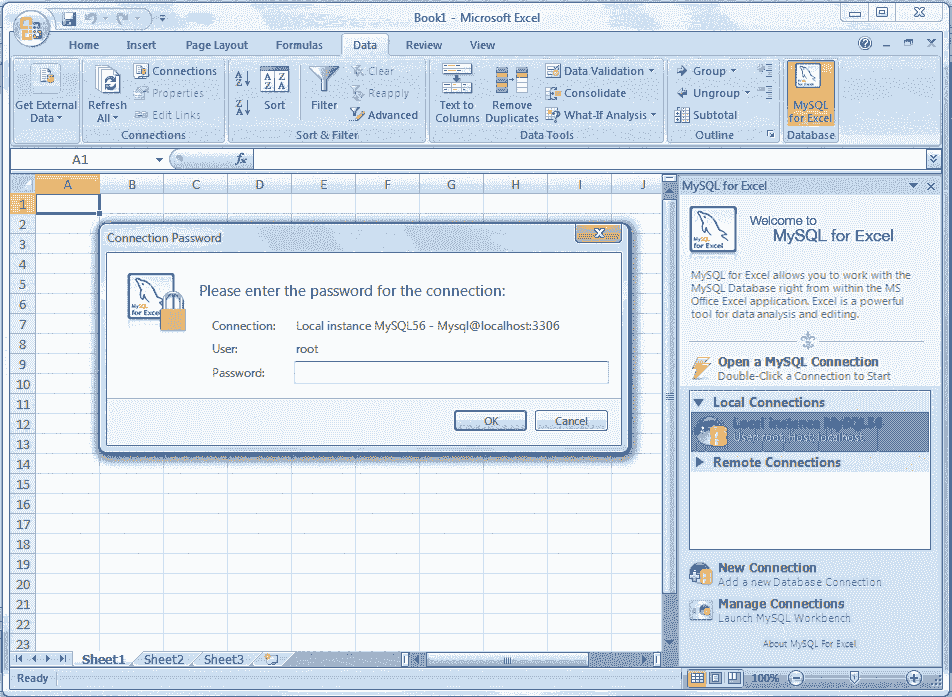Open the Data Validation dropdown
Screen dimensions: 952x697
pyautogui.click(x=597, y=71)
